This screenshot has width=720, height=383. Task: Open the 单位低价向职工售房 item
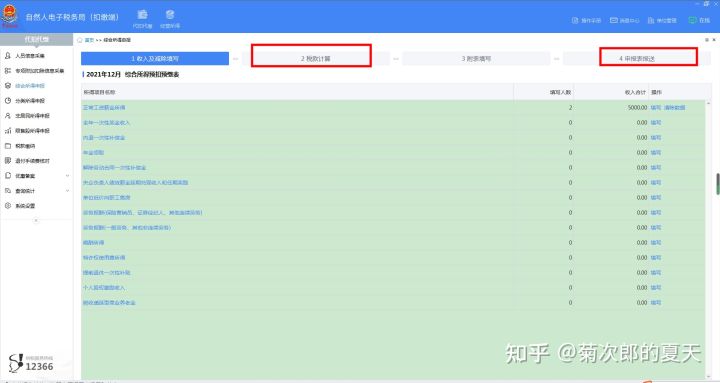(x=107, y=197)
